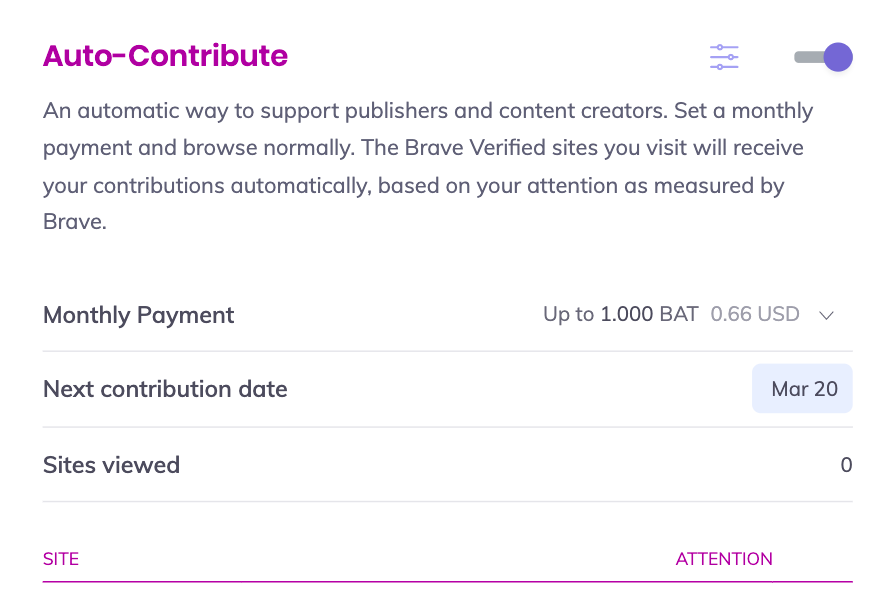Image resolution: width=896 pixels, height=614 pixels.
Task: Sort by the ATTENTION column header
Action: click(724, 559)
